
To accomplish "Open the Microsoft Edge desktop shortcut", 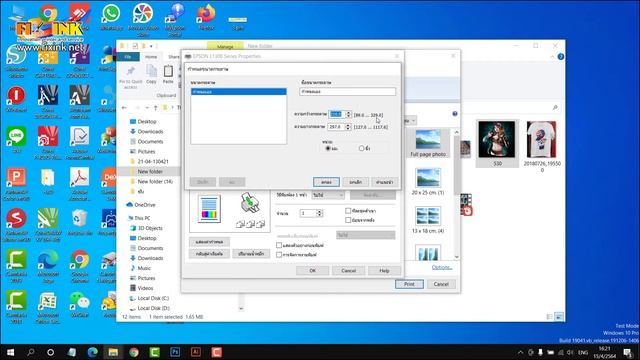I will (x=48, y=265).
